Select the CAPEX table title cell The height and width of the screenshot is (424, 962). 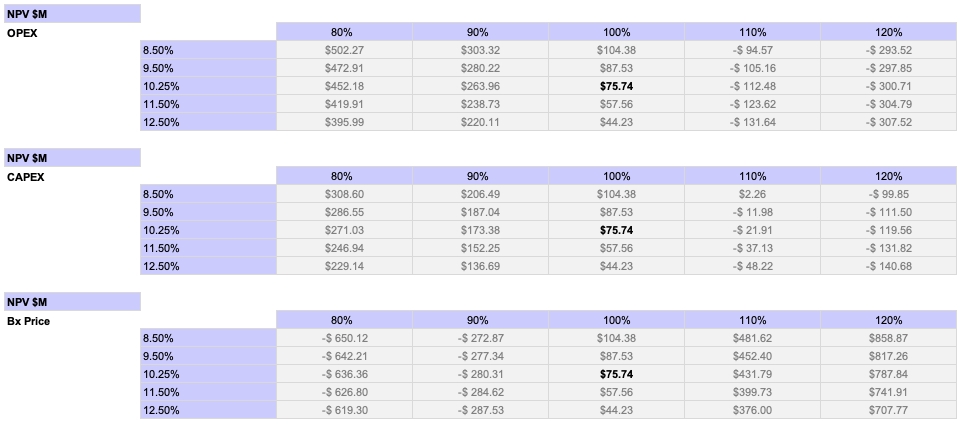[25, 176]
